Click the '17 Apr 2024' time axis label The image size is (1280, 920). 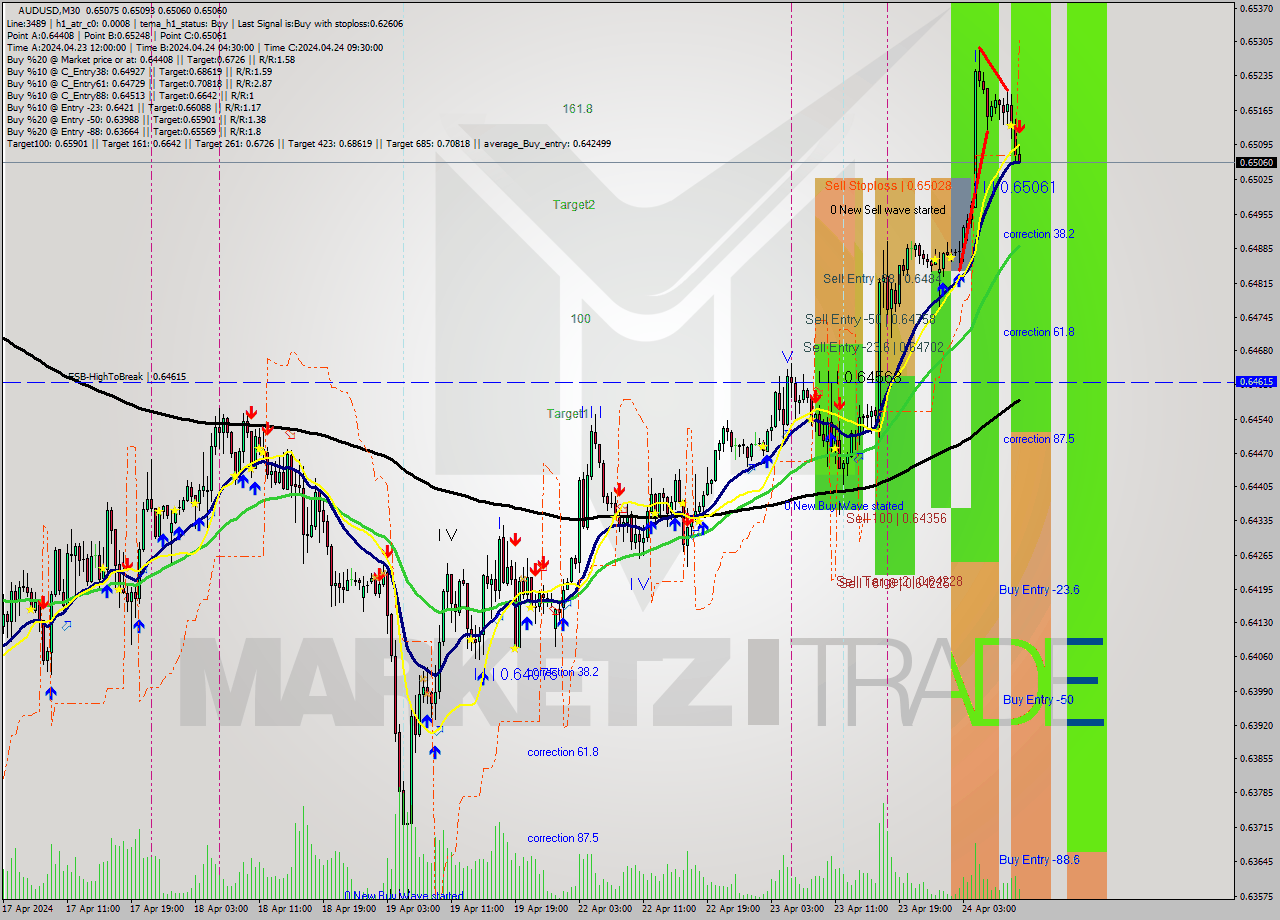point(27,909)
